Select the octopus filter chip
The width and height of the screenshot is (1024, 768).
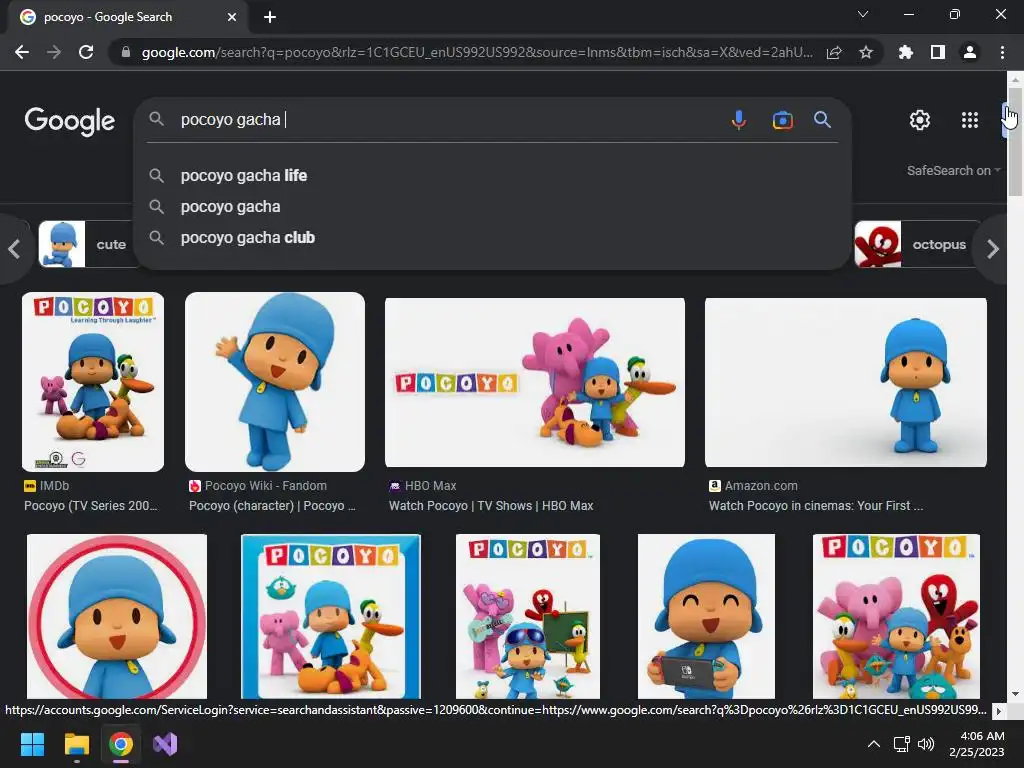(x=916, y=244)
